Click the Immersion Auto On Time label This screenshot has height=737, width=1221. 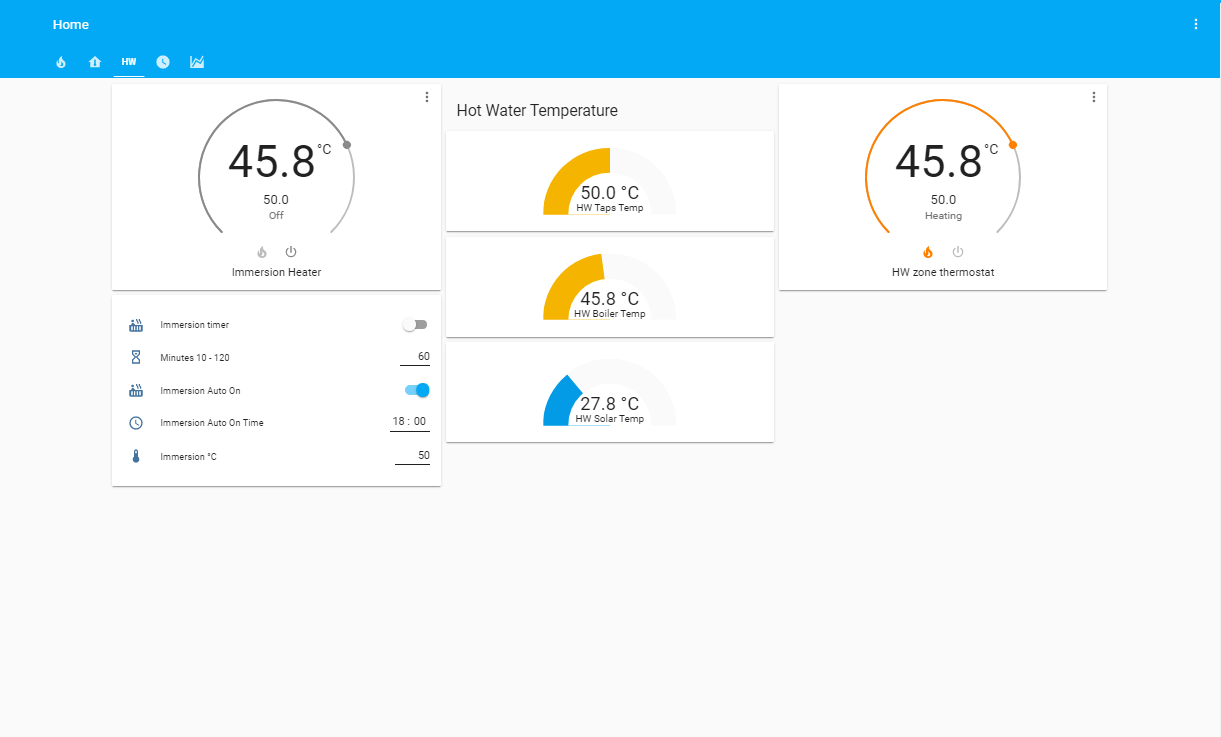point(212,423)
